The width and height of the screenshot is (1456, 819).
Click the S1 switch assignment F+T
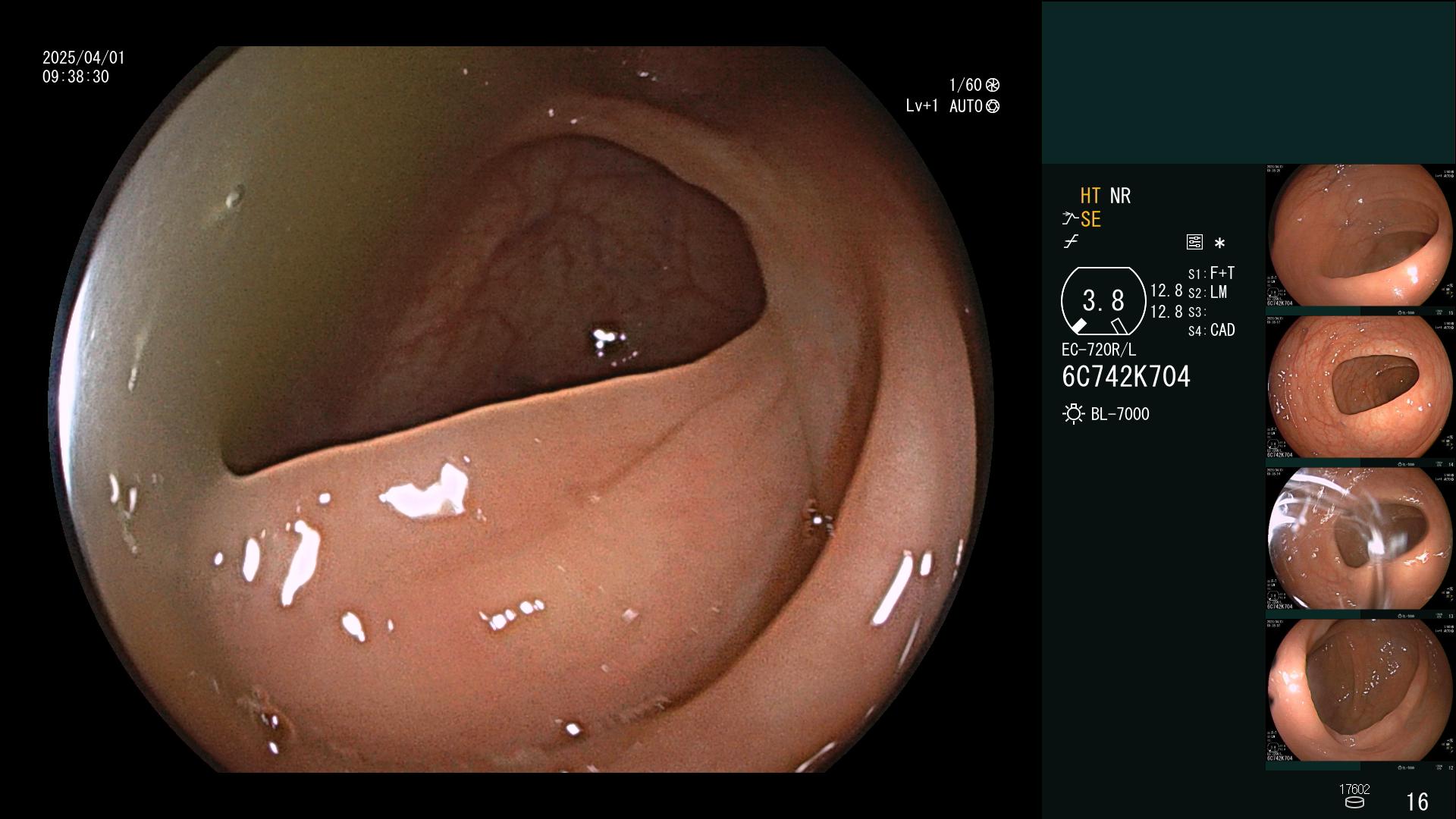point(1211,273)
